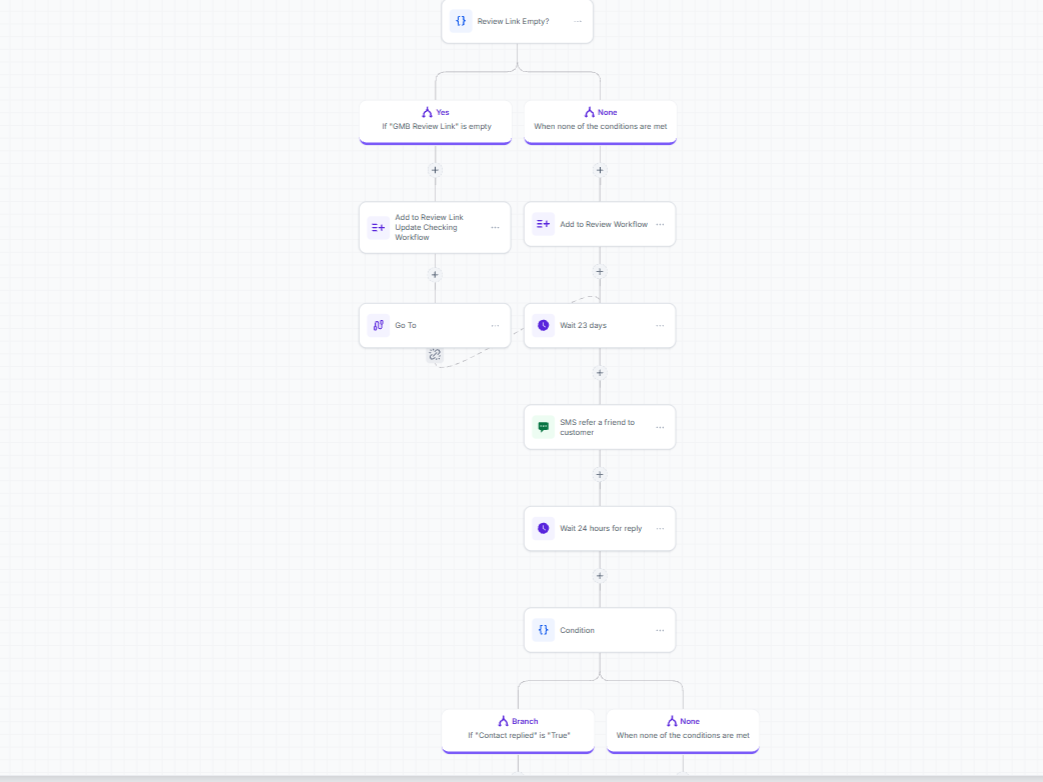Click the broken link icon below Go To
Screen dimensions: 1043x782
(x=434, y=354)
